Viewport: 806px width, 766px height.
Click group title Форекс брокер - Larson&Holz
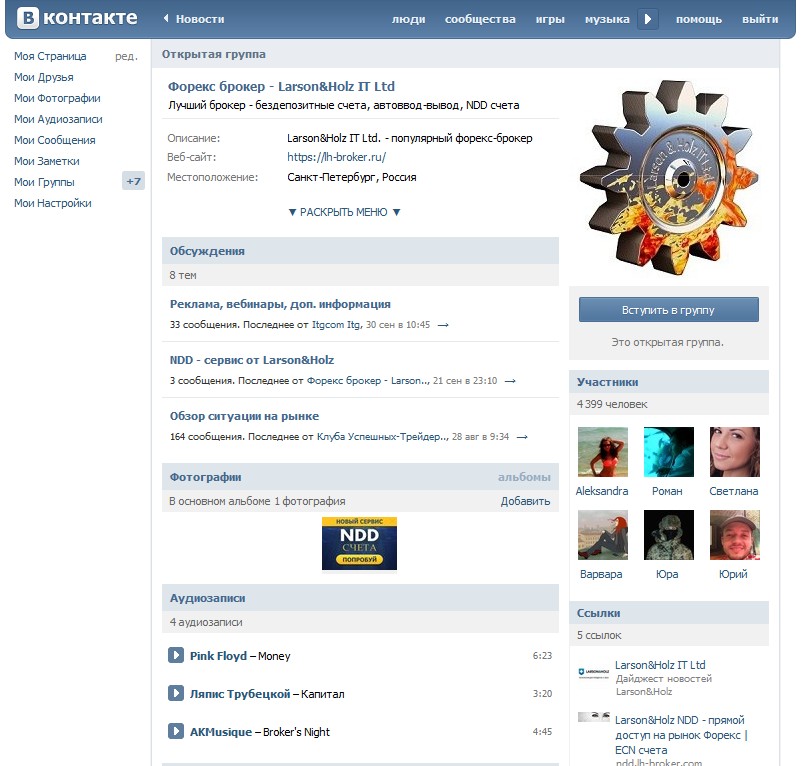(281, 86)
